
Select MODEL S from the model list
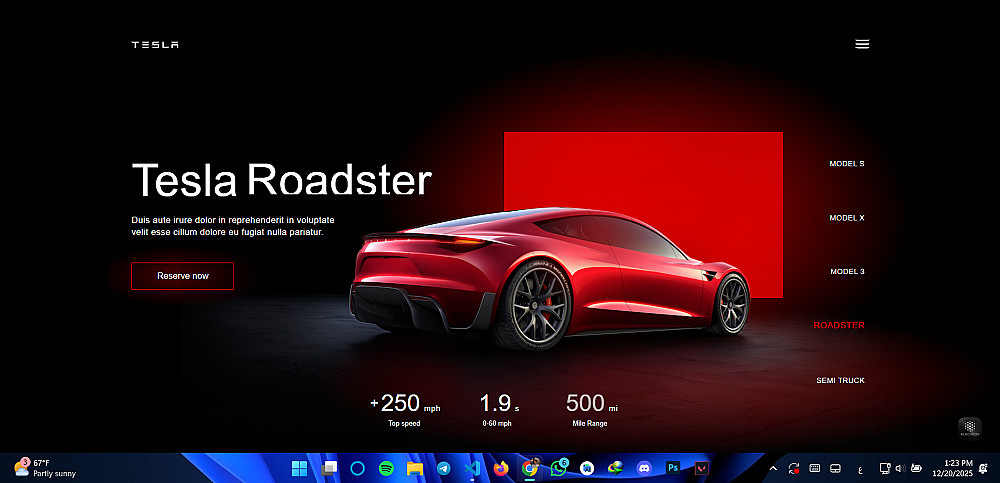pyautogui.click(x=846, y=163)
